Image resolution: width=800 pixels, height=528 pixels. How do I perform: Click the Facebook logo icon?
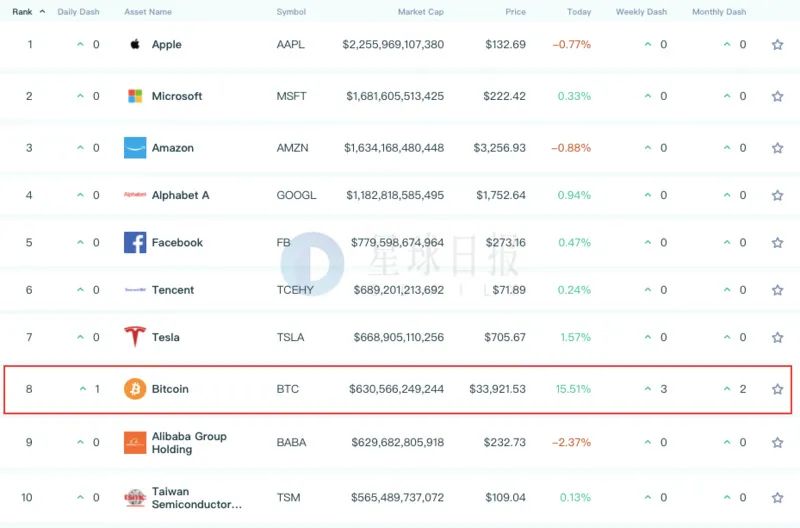[x=135, y=243]
